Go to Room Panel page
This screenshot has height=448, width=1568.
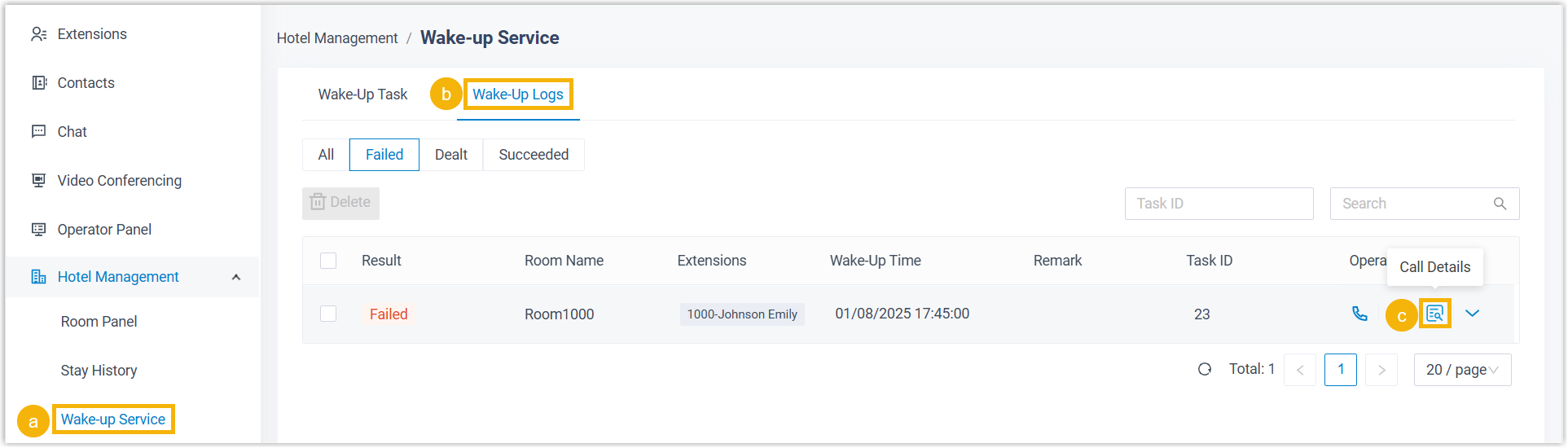click(99, 322)
